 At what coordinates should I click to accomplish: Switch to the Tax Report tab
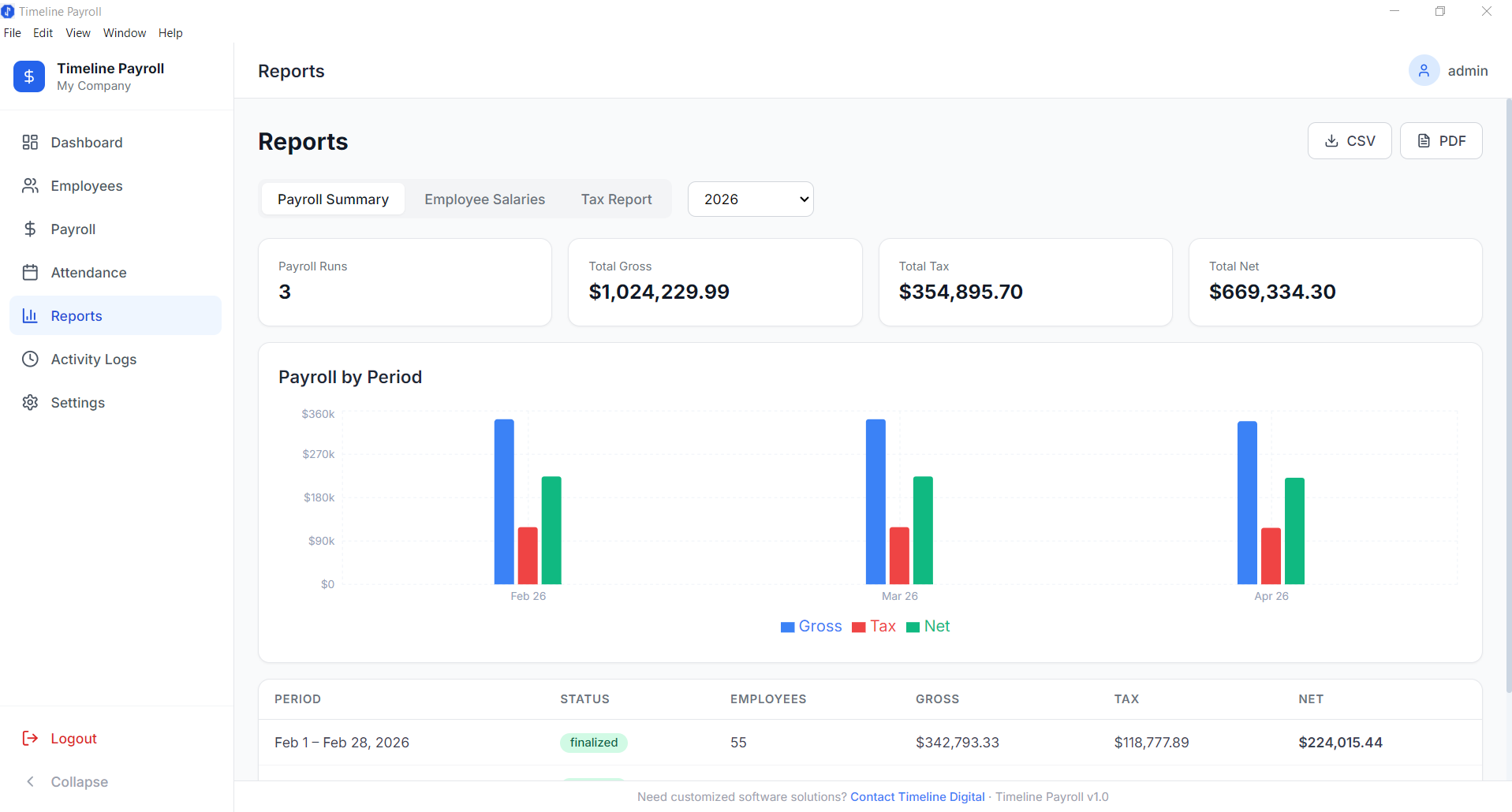coord(616,199)
